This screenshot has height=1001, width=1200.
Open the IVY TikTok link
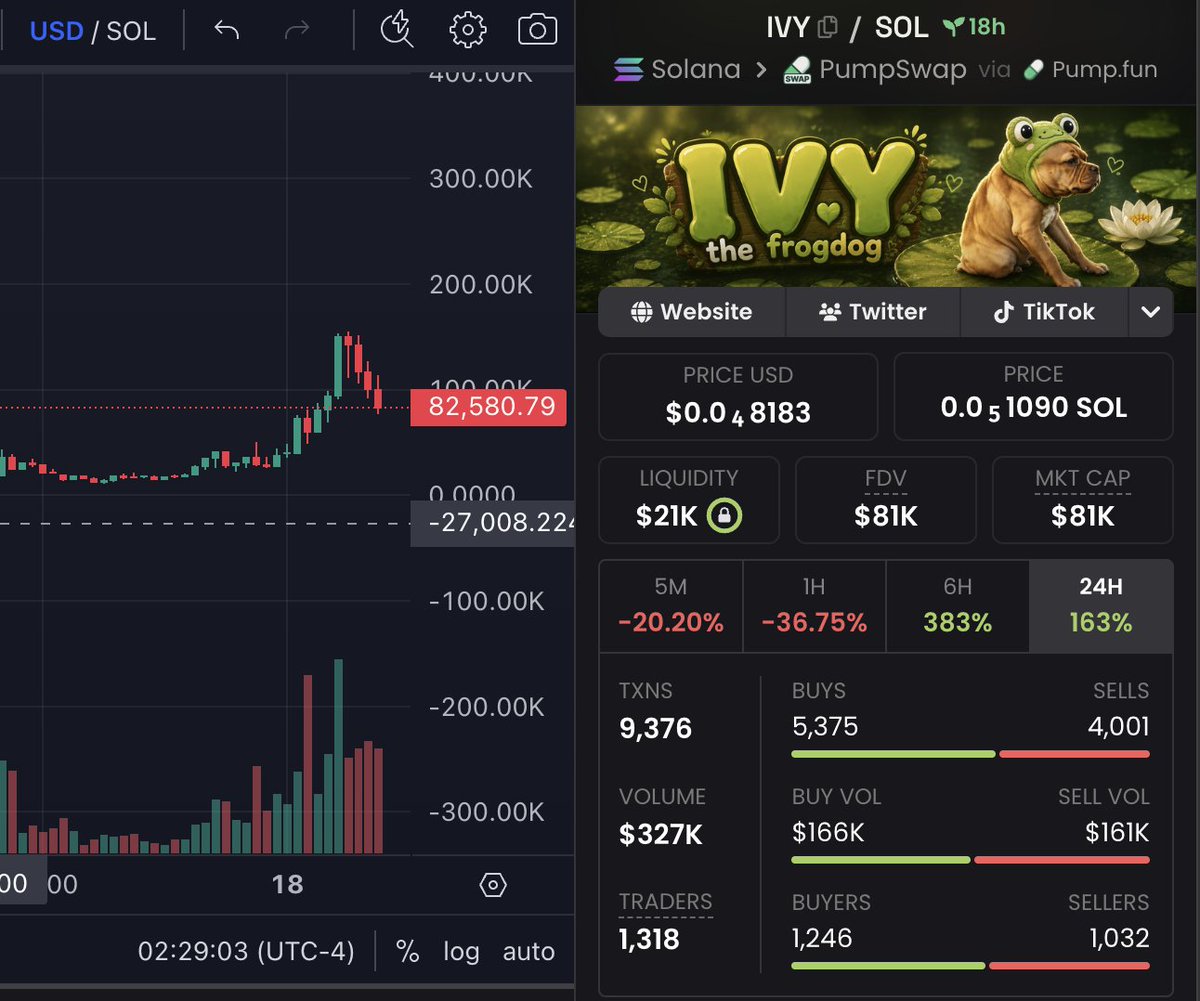pyautogui.click(x=1044, y=312)
